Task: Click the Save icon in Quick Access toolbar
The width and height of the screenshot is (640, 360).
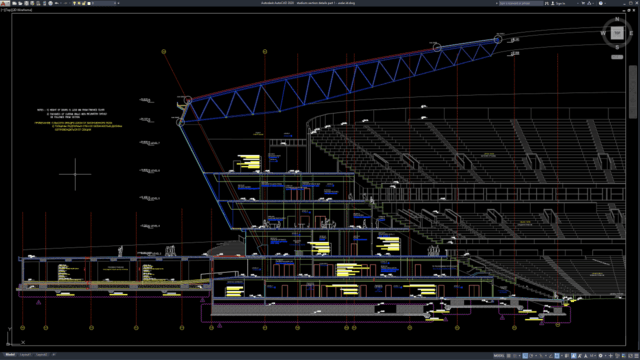Action: click(26, 3)
